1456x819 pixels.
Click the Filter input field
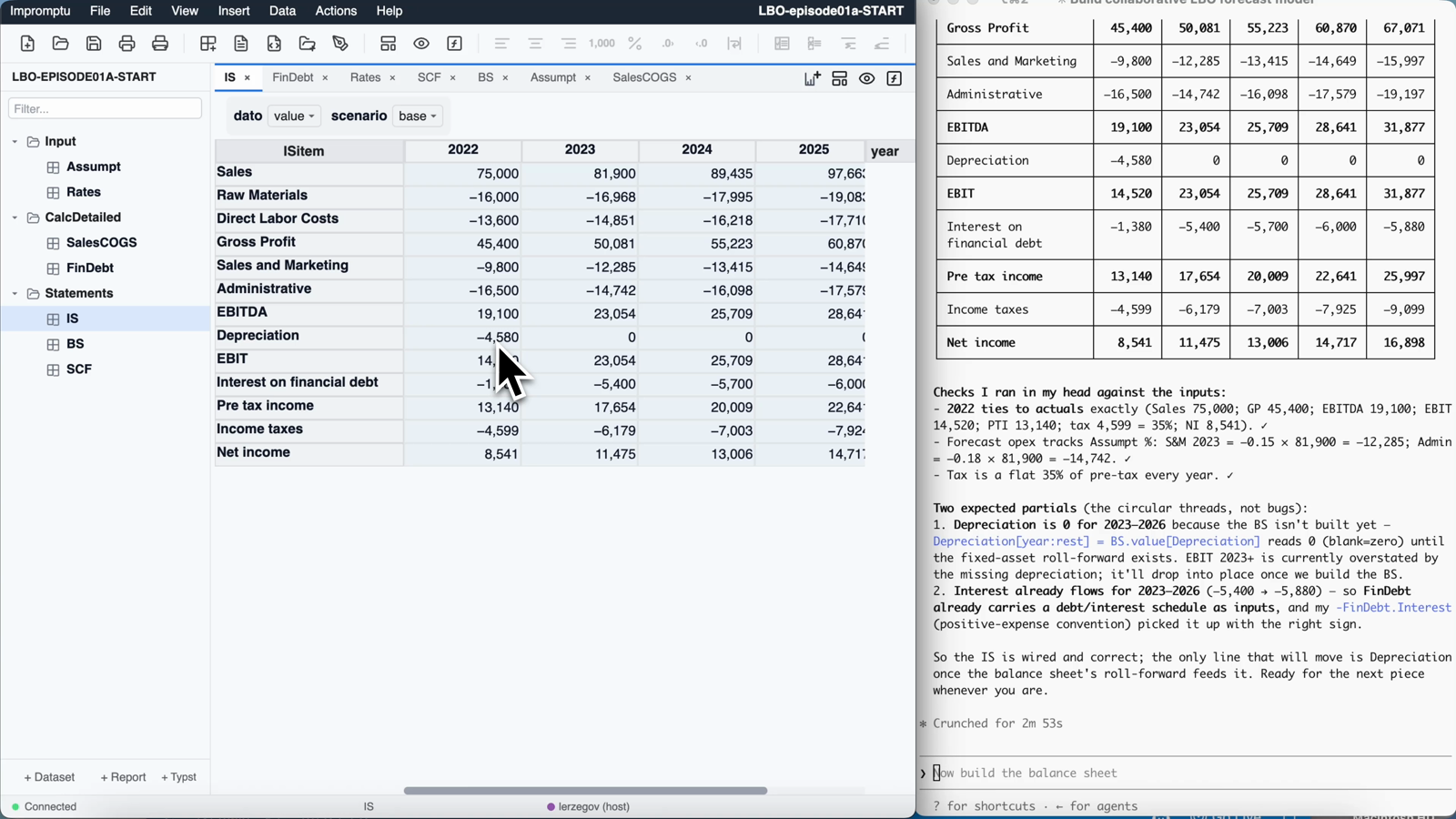point(105,108)
